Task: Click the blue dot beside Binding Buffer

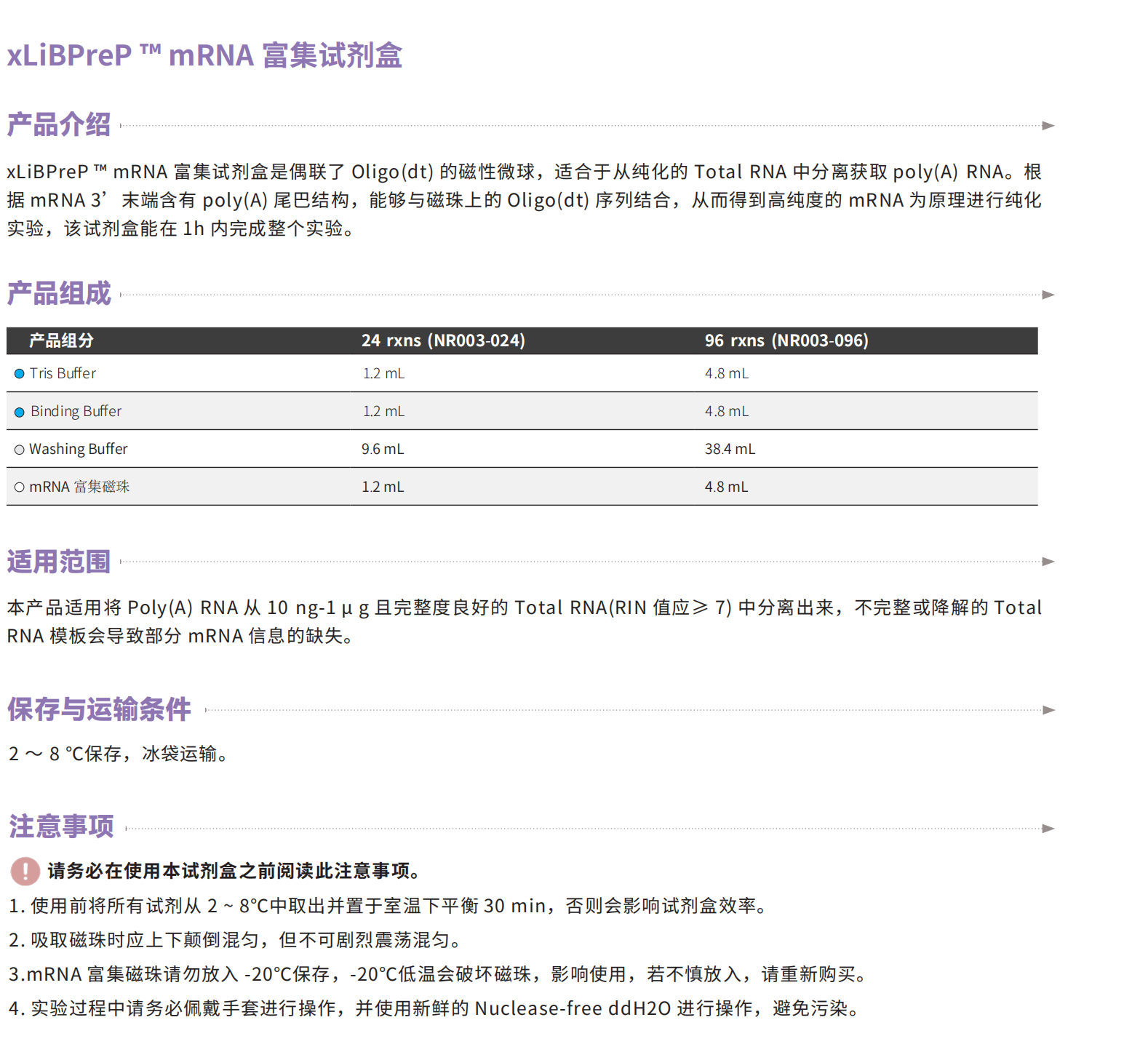Action: pyautogui.click(x=20, y=412)
